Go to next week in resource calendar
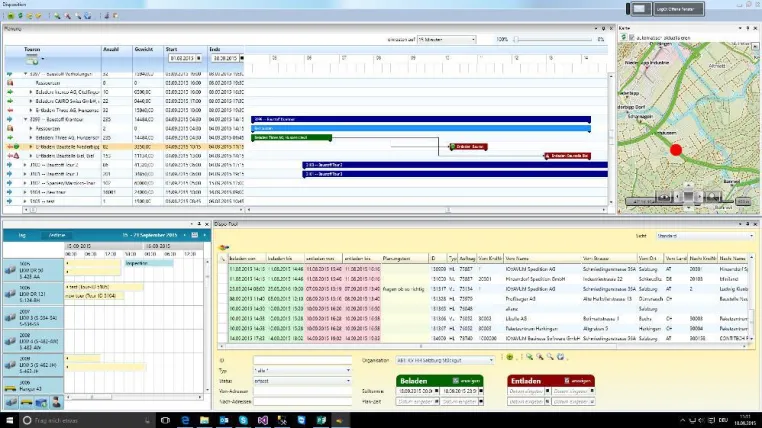762x428 pixels. (x=205, y=235)
